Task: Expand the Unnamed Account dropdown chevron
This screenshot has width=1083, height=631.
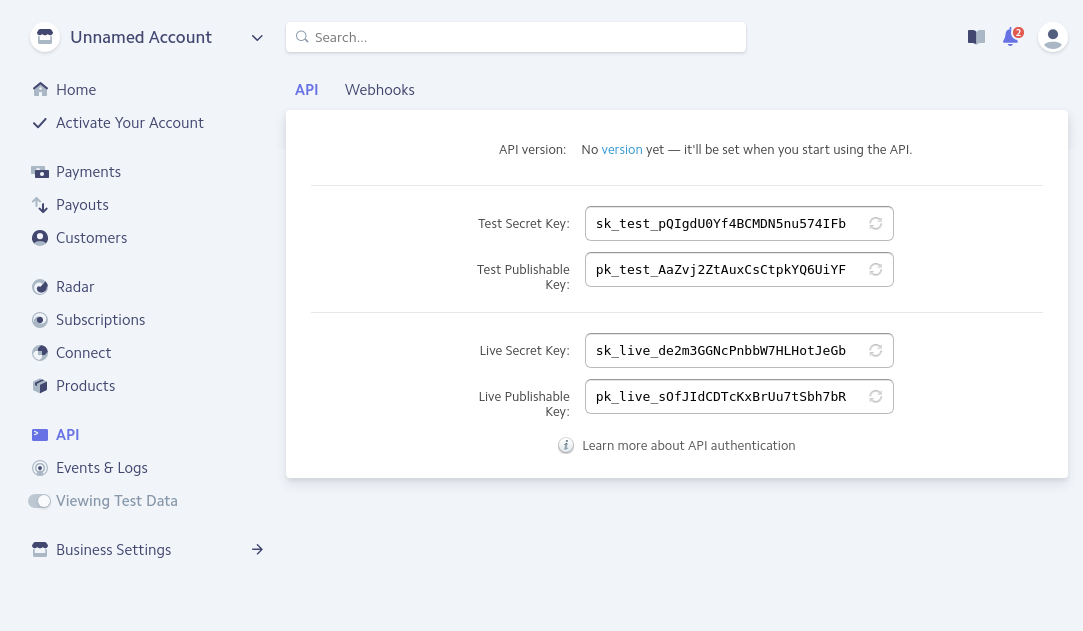Action: tap(257, 38)
